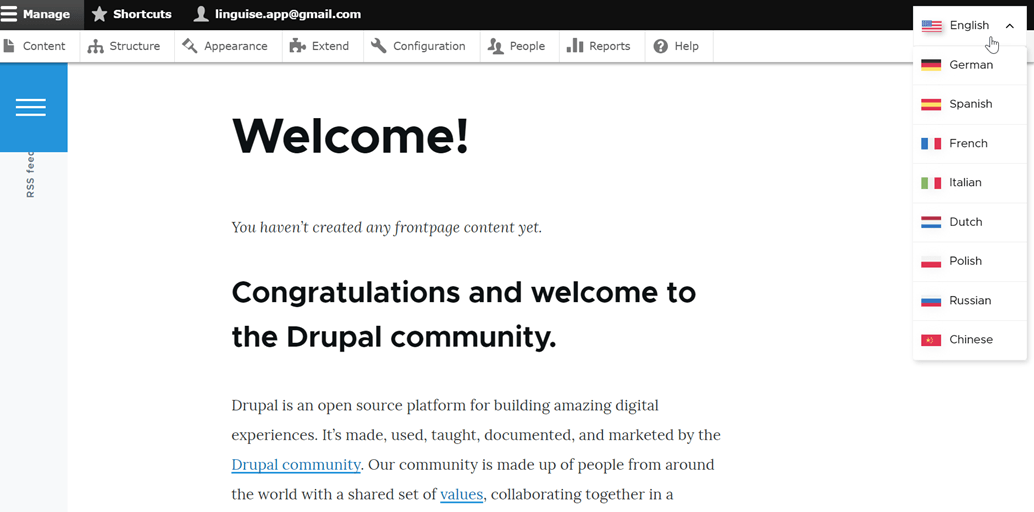1034x512 pixels.
Task: Go to the Structure admin menu
Action: (x=127, y=46)
